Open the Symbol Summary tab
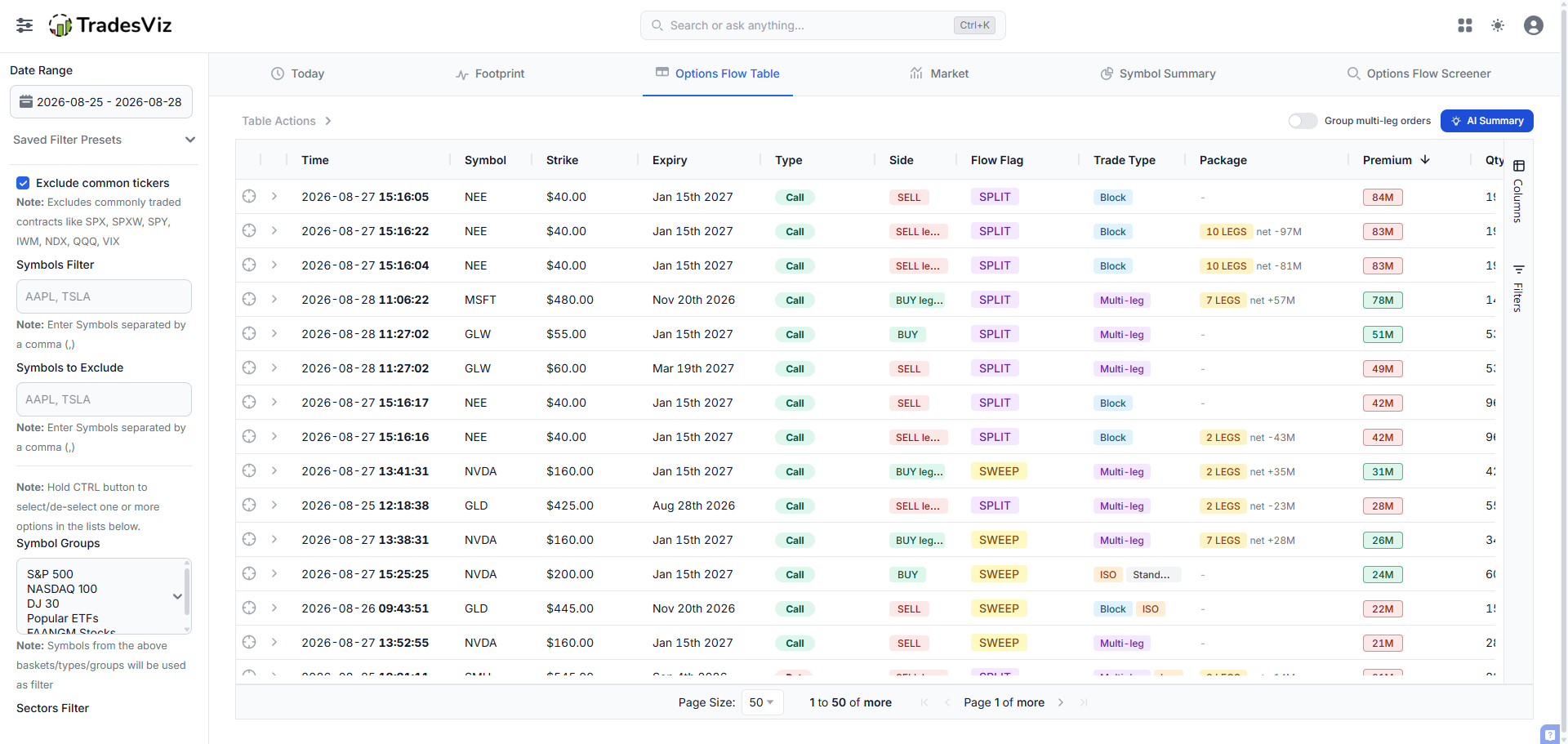Image resolution: width=1568 pixels, height=744 pixels. tap(1158, 74)
